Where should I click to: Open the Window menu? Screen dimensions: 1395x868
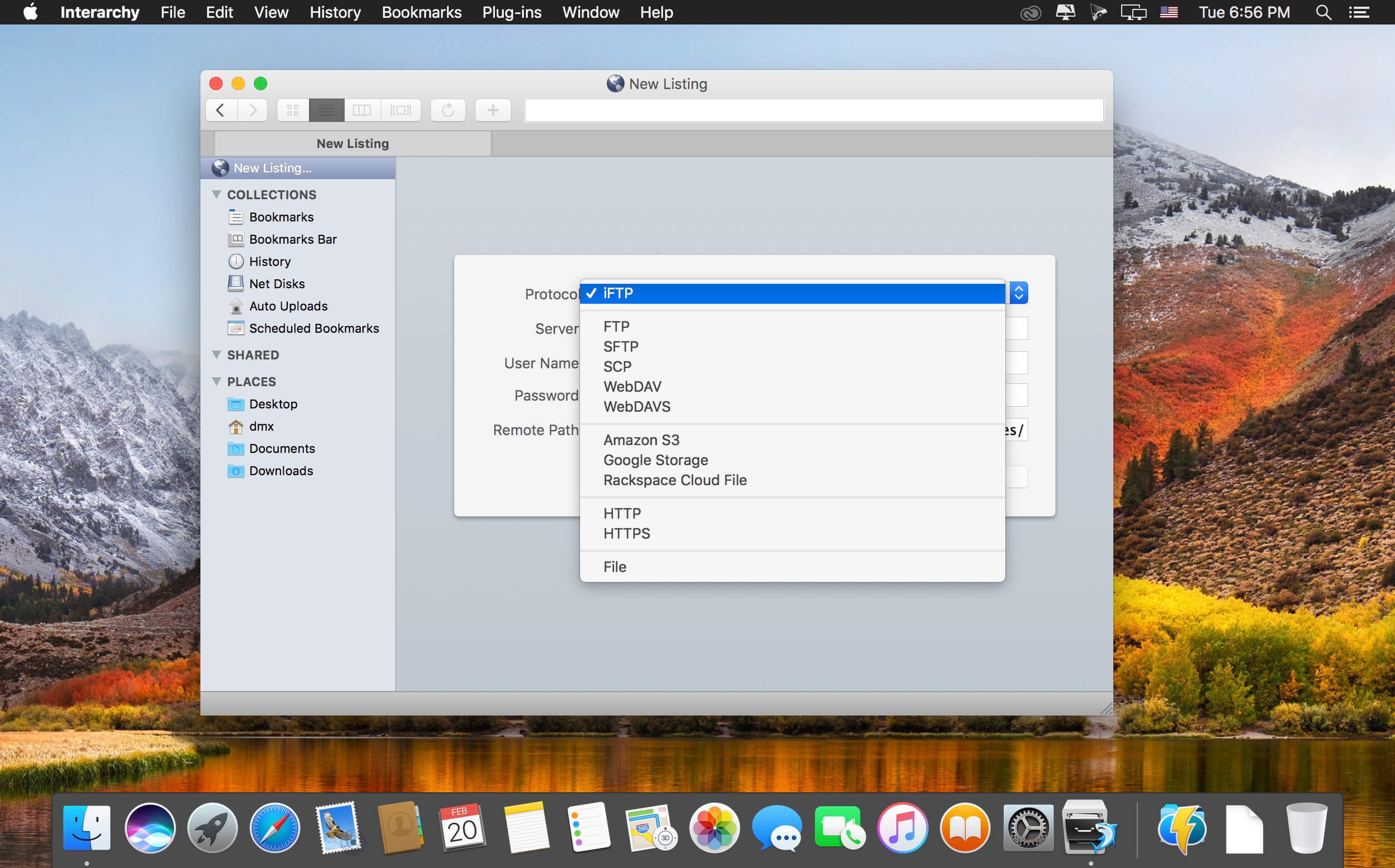tap(591, 12)
